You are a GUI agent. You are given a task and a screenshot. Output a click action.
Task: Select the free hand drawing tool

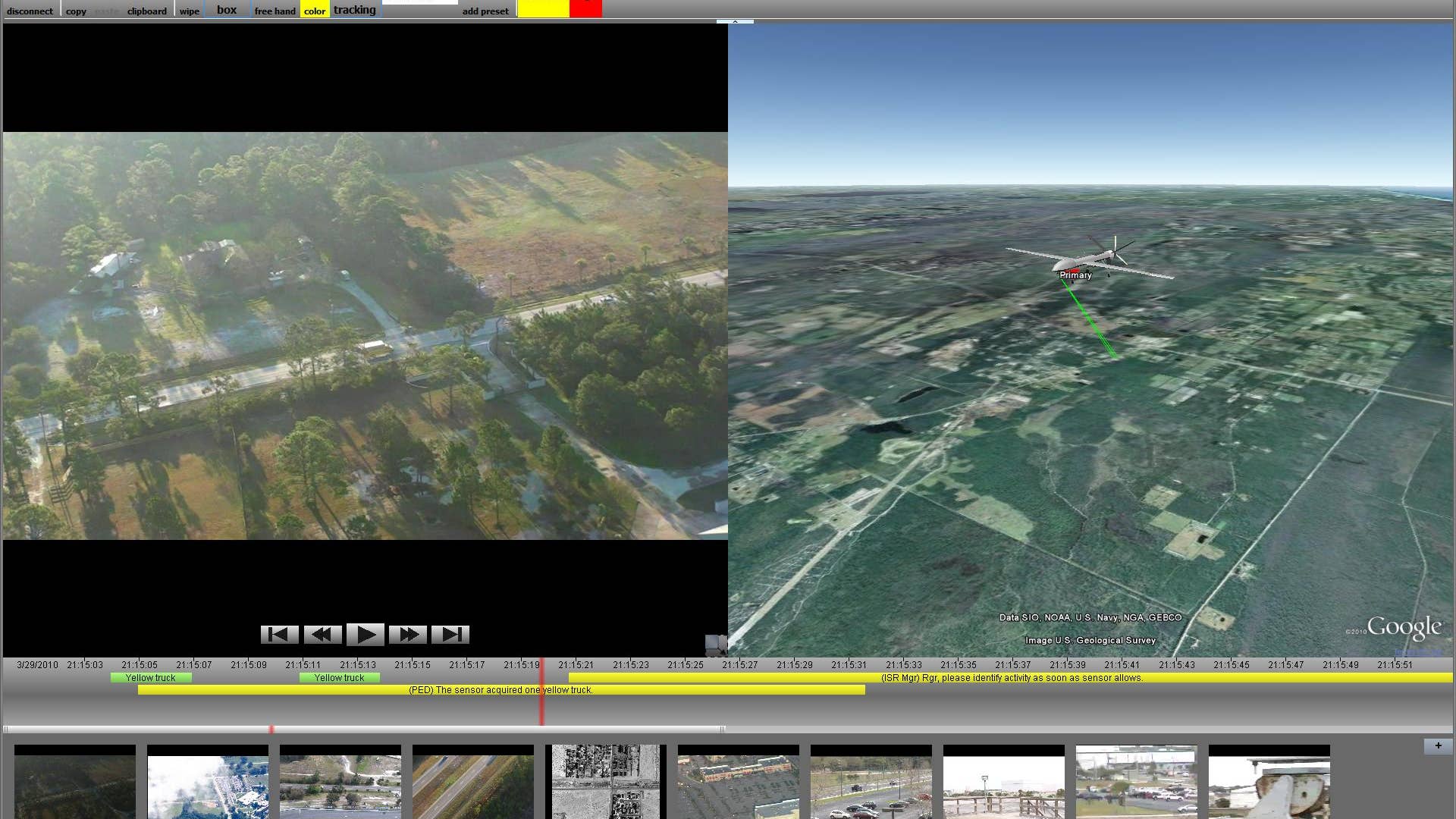(275, 11)
